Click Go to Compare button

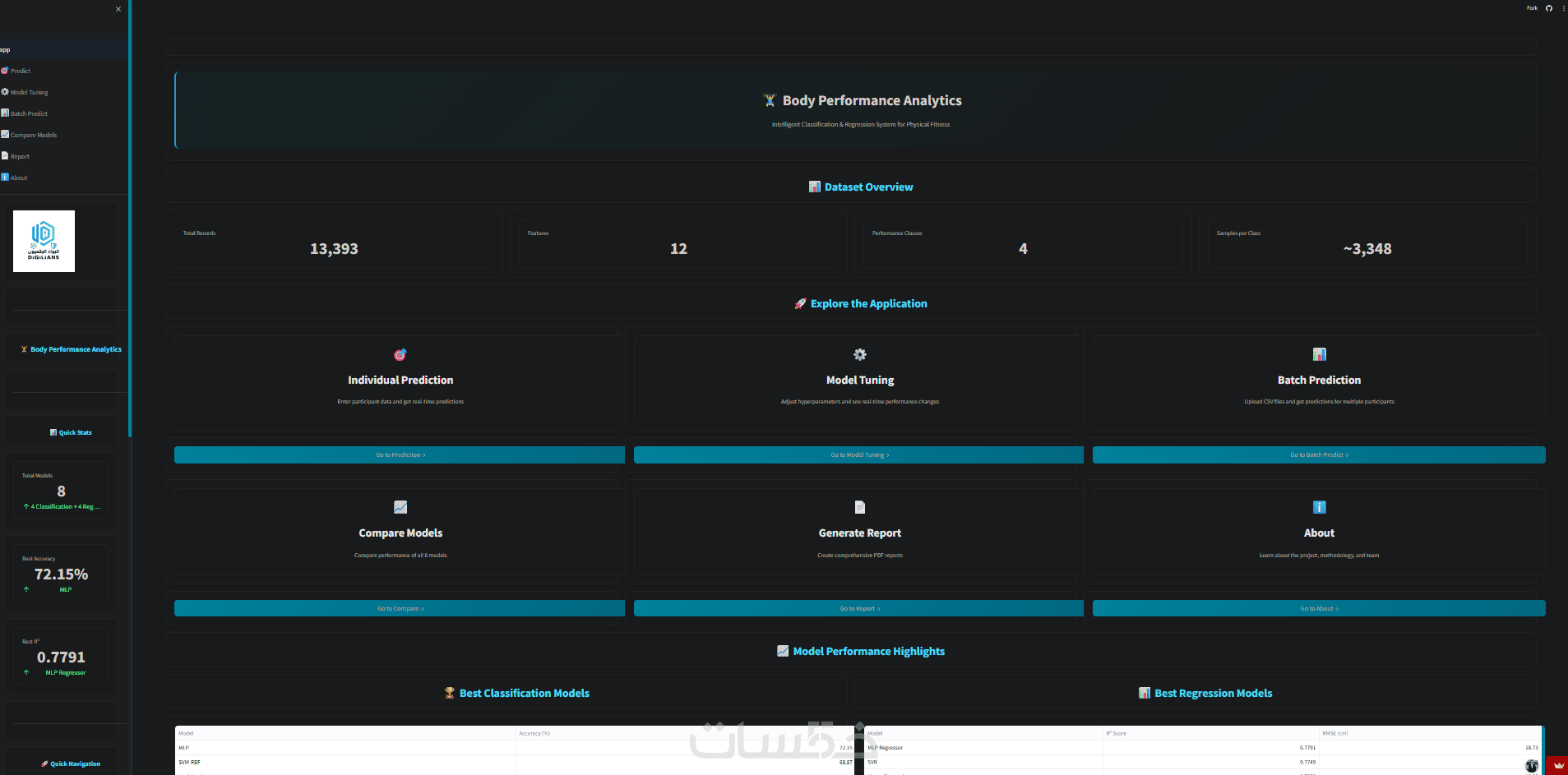click(x=400, y=608)
